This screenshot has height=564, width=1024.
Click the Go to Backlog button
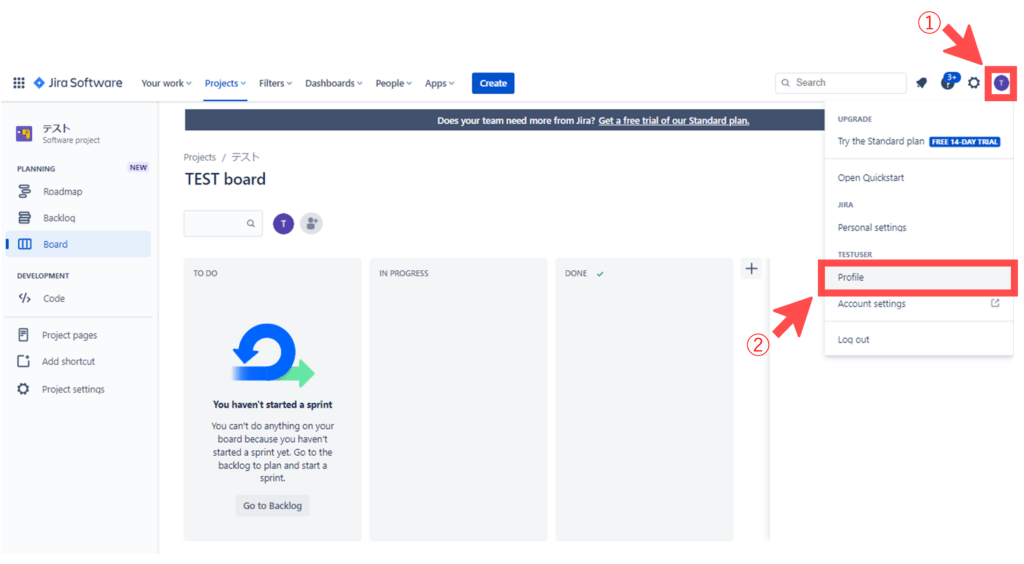tap(272, 506)
